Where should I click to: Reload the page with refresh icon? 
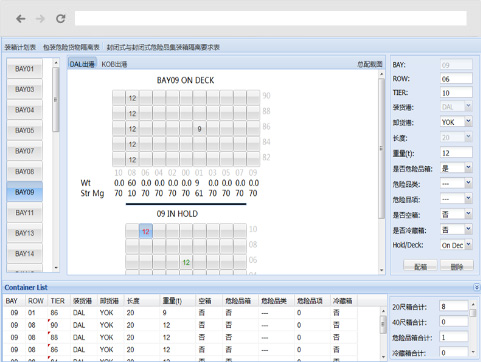pos(60,19)
